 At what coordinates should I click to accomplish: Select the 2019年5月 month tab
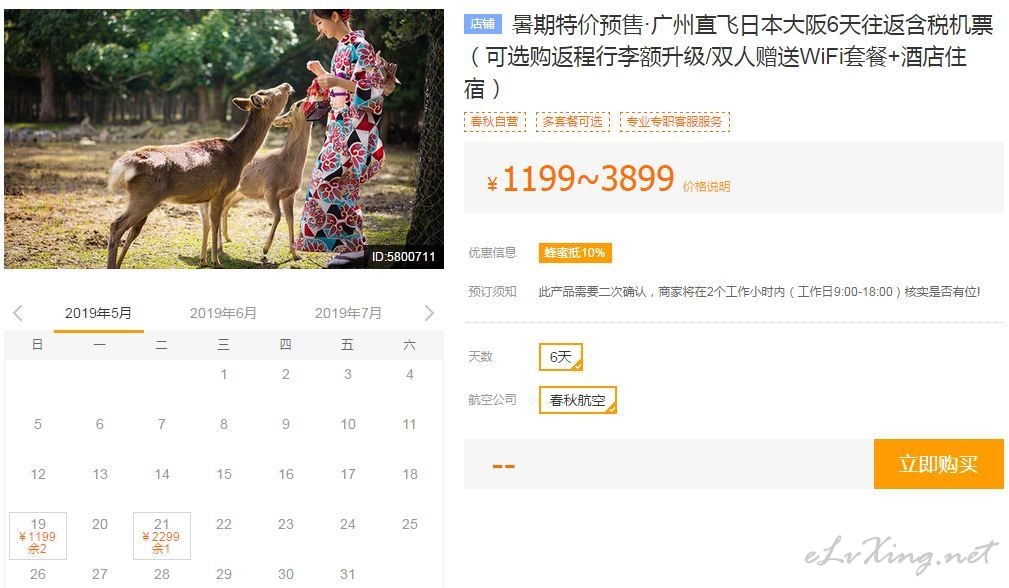98,313
